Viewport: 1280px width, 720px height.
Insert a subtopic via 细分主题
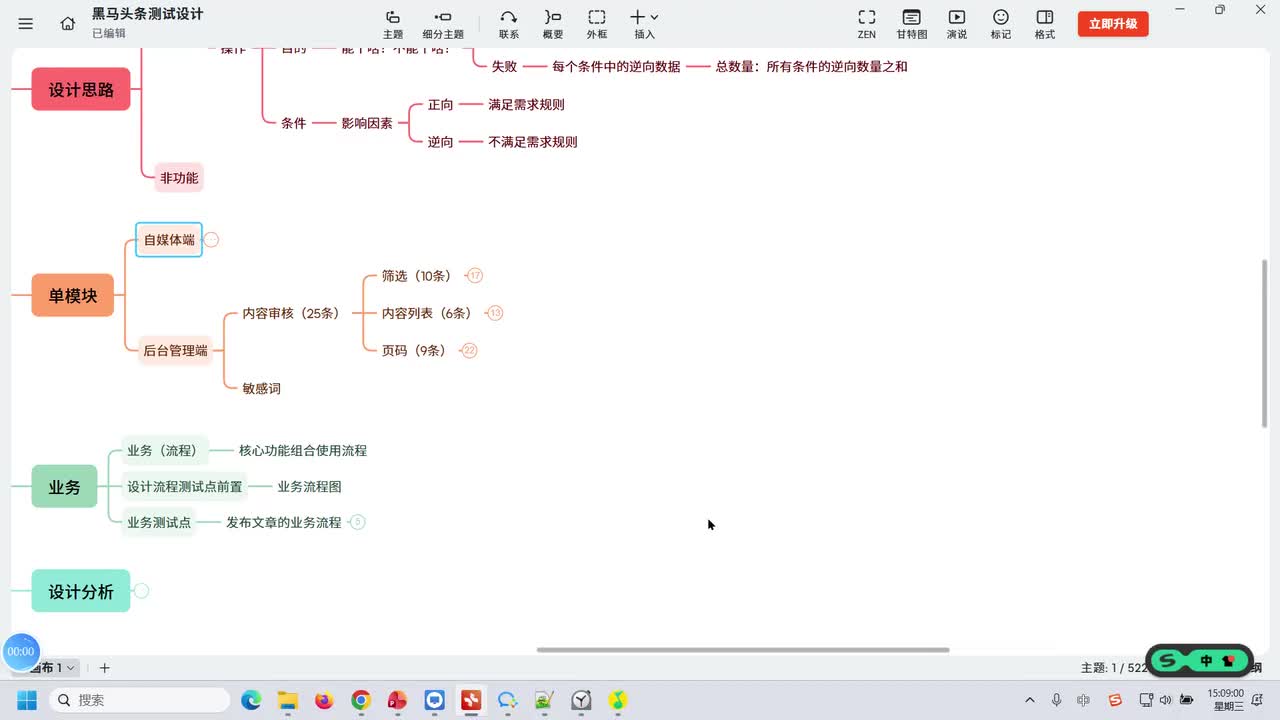pyautogui.click(x=443, y=24)
